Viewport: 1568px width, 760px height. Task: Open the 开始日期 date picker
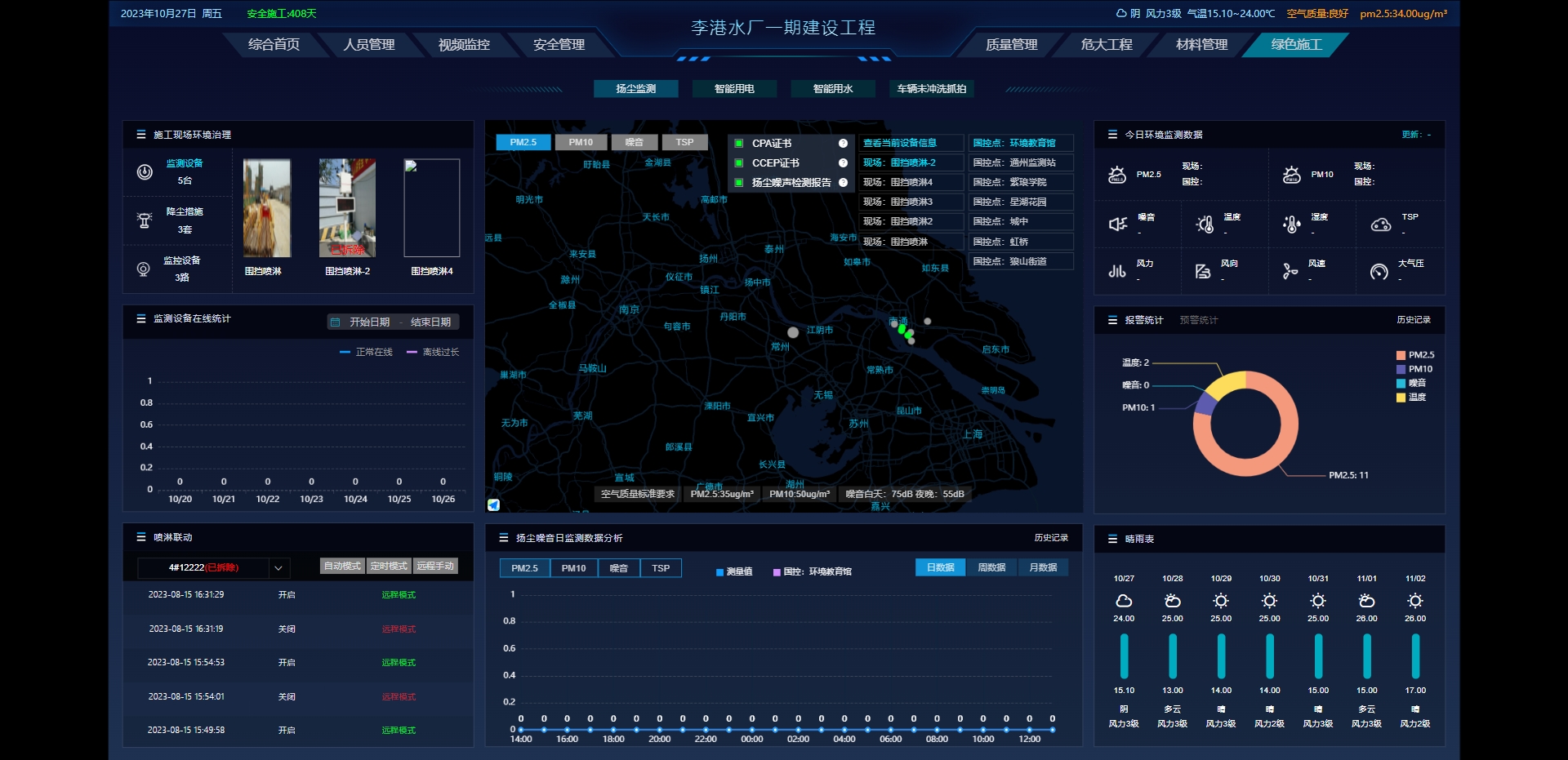coord(369,322)
